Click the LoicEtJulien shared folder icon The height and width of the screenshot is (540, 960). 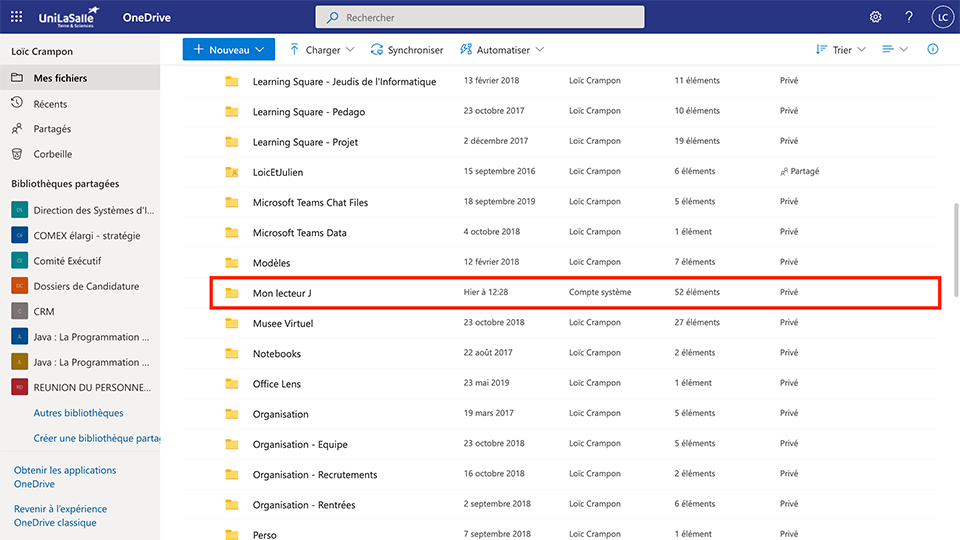(231, 172)
